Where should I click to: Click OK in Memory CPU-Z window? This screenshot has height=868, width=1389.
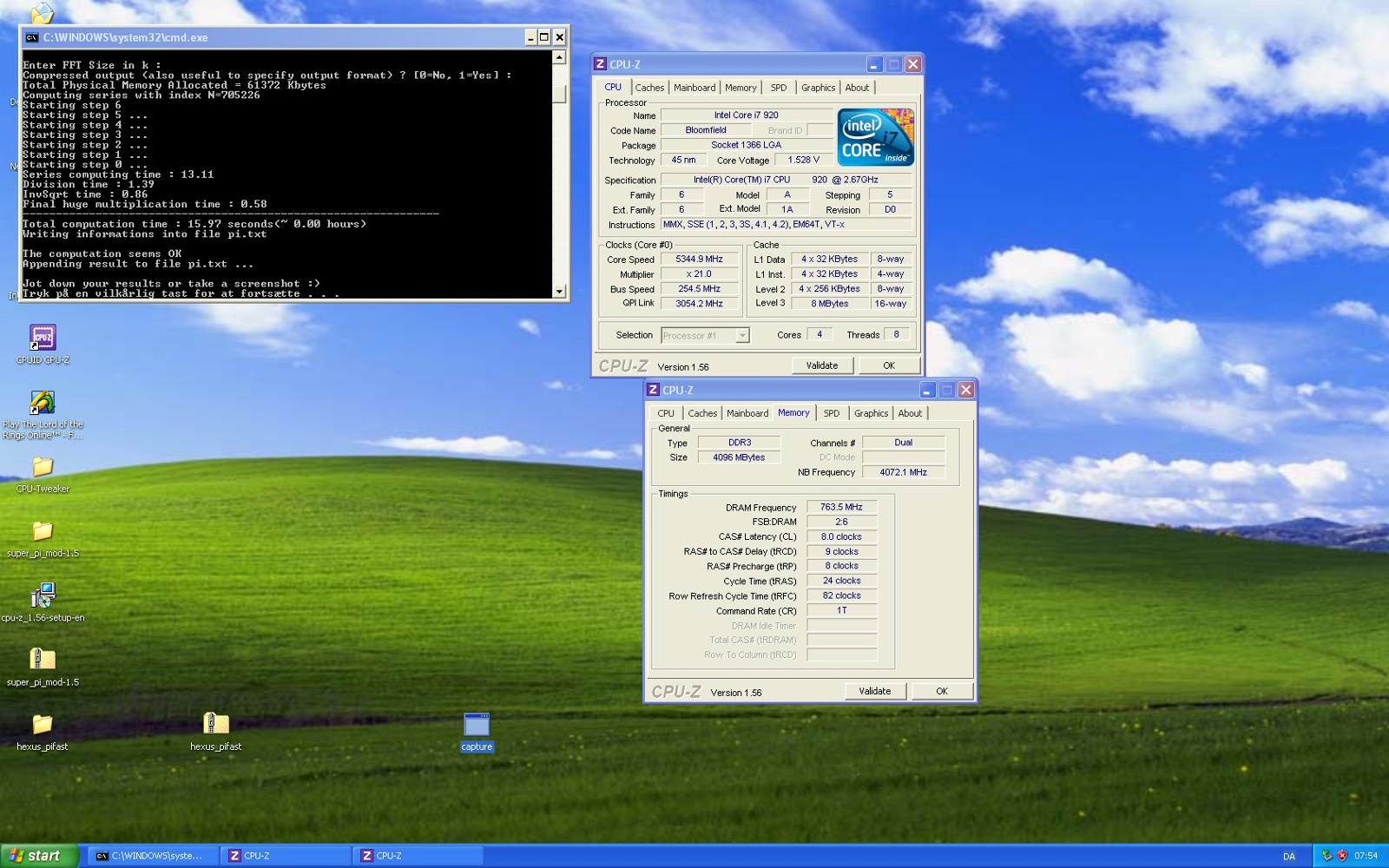(x=942, y=691)
